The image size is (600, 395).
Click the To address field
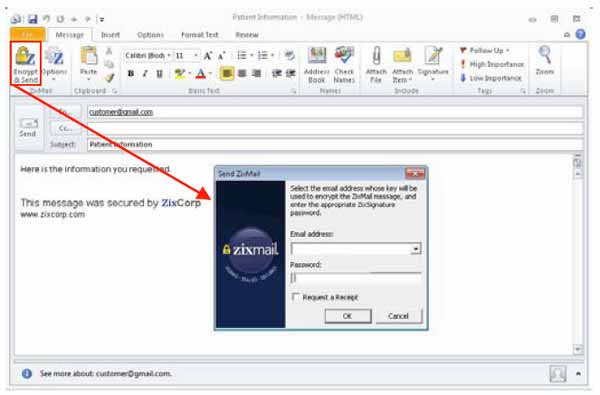[x=335, y=112]
